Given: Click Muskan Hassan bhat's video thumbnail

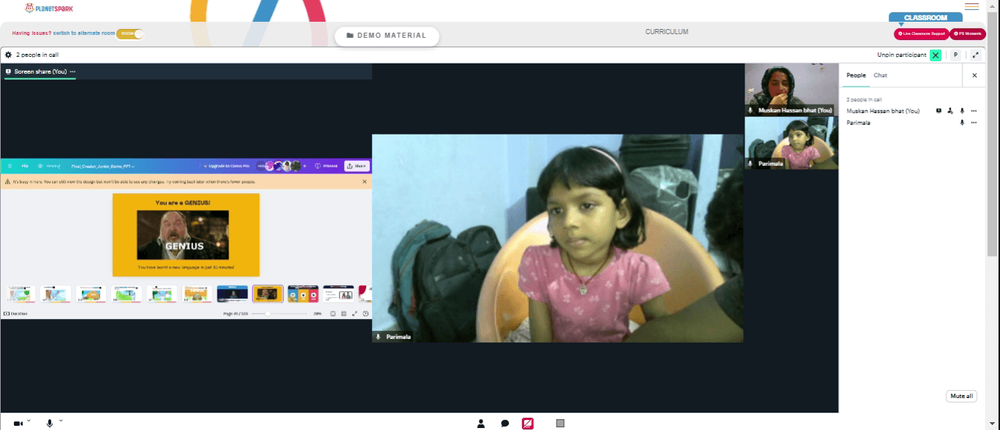Looking at the screenshot, I should tap(791, 89).
